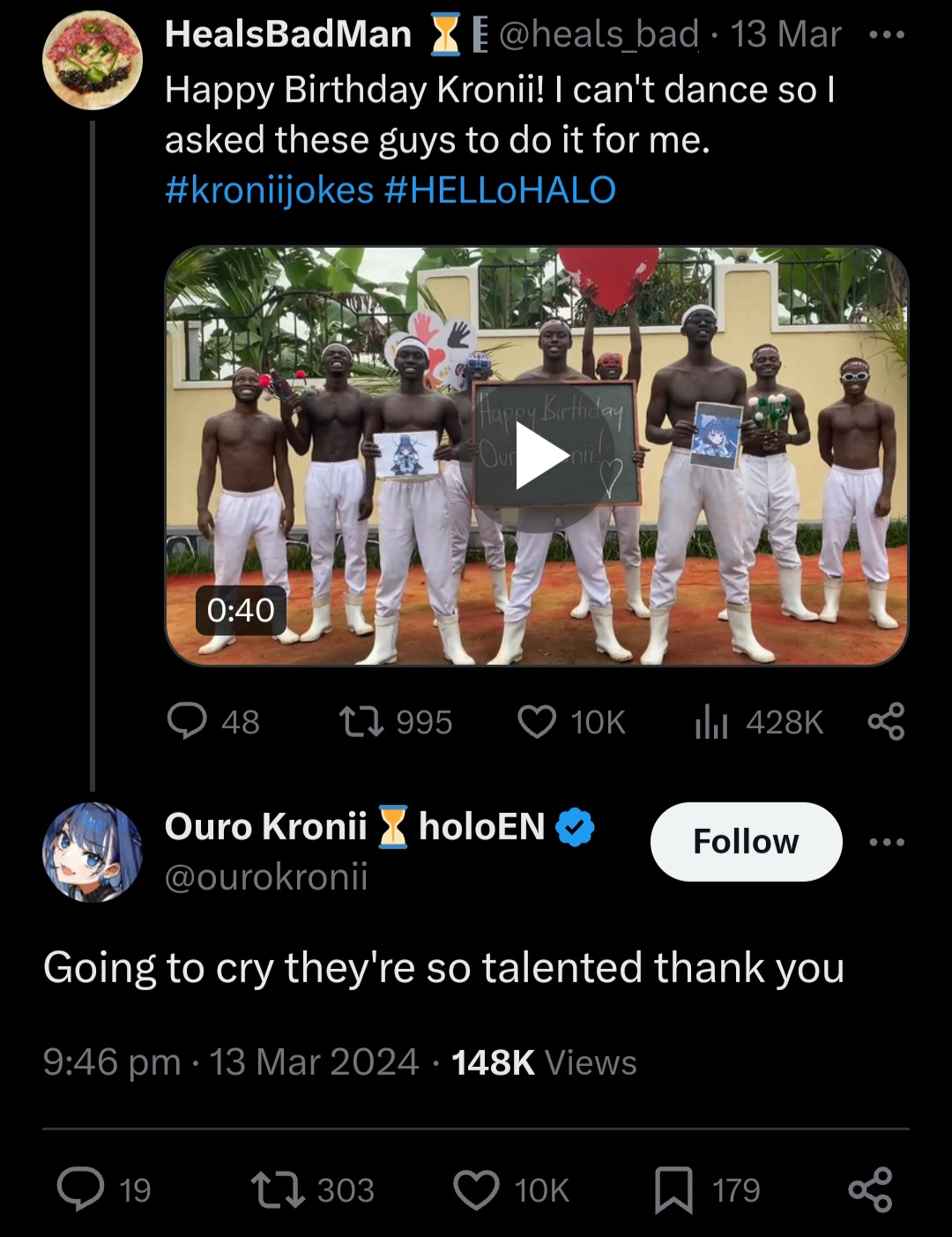The width and height of the screenshot is (952, 1237).
Task: Open the #HELLoHALO hashtag
Action: (x=500, y=190)
